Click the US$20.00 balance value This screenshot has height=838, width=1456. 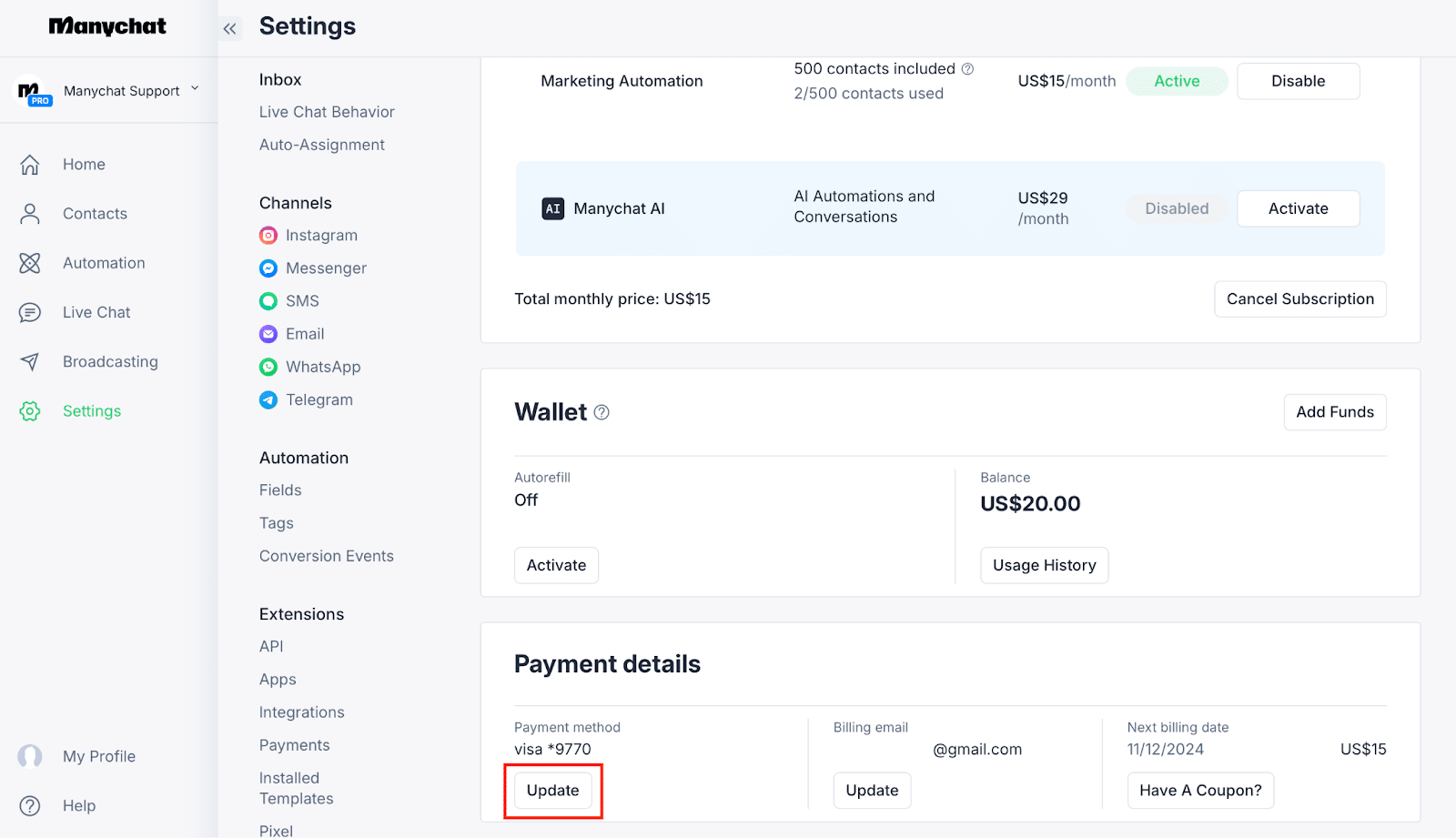1030,504
